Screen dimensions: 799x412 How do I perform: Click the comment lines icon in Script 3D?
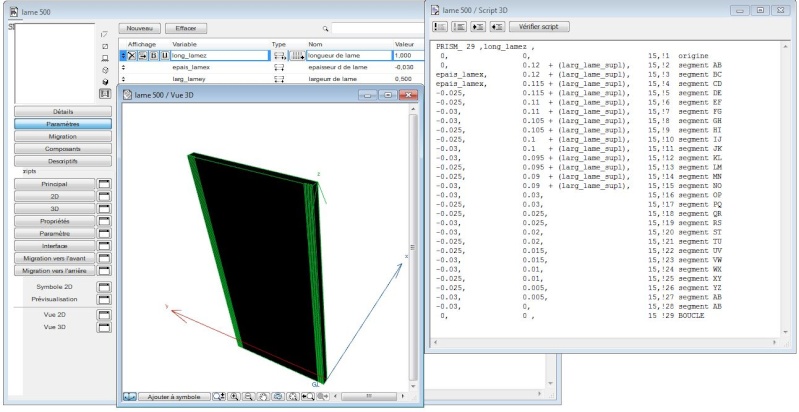tap(440, 26)
